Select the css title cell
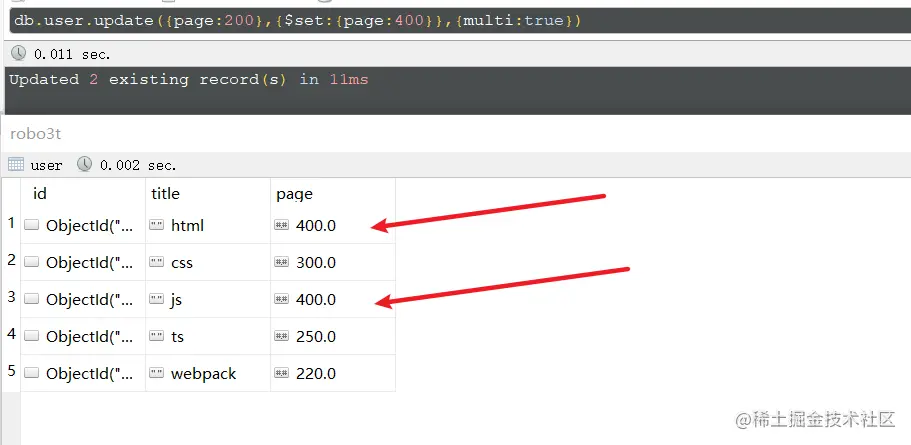The height and width of the screenshot is (445, 911). point(207,263)
